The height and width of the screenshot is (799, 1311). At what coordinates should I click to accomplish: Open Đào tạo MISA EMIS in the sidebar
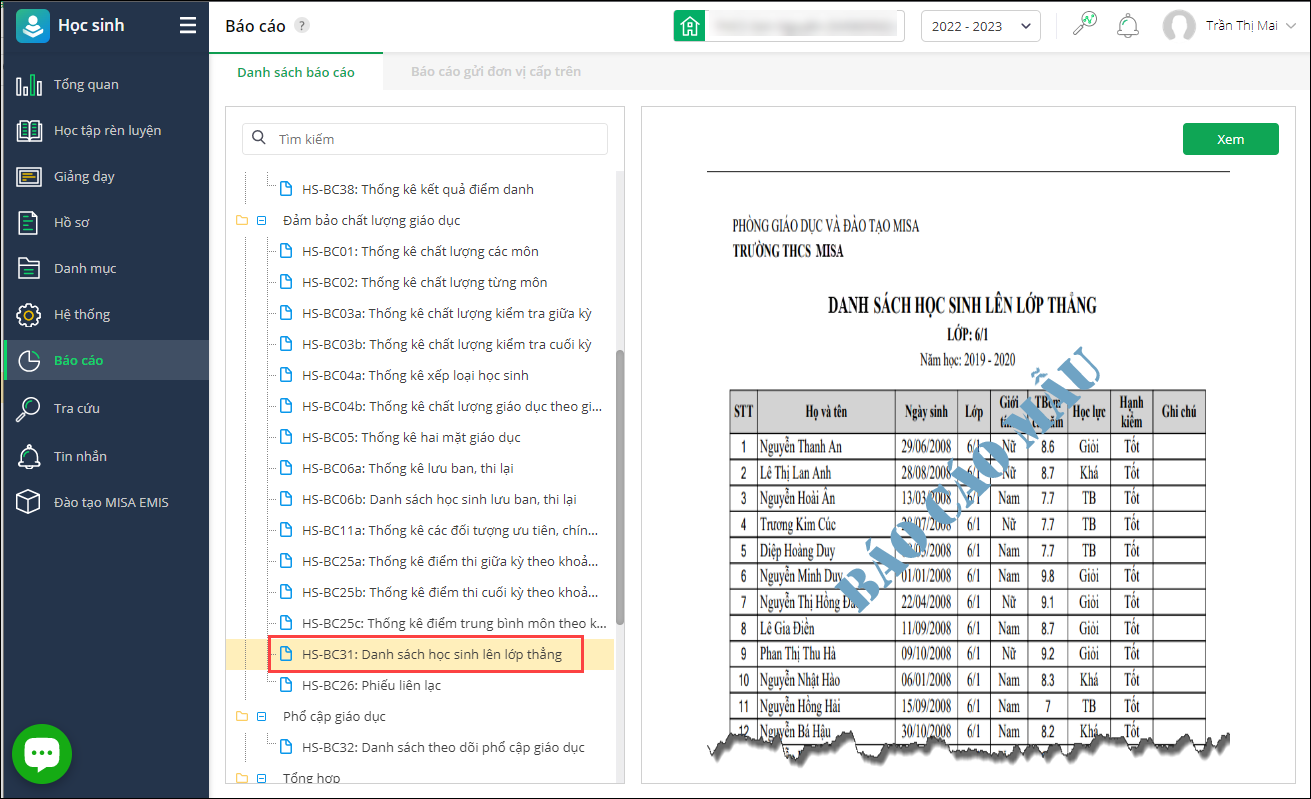[x=111, y=503]
